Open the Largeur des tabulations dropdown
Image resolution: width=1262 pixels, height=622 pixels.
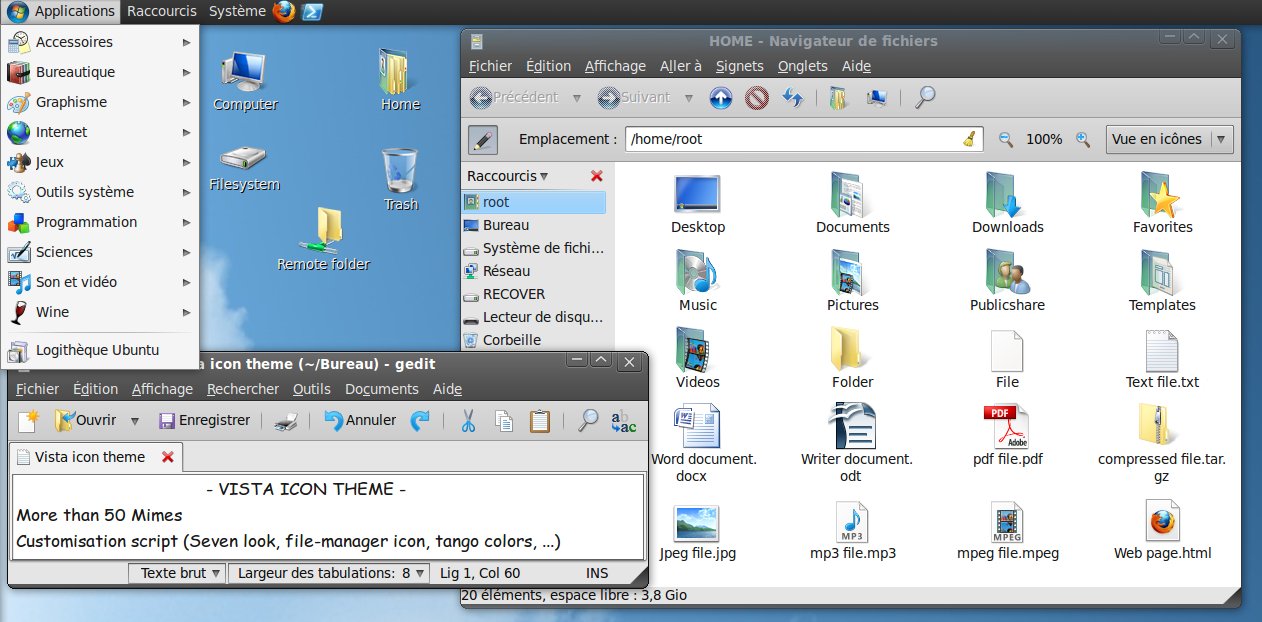329,573
